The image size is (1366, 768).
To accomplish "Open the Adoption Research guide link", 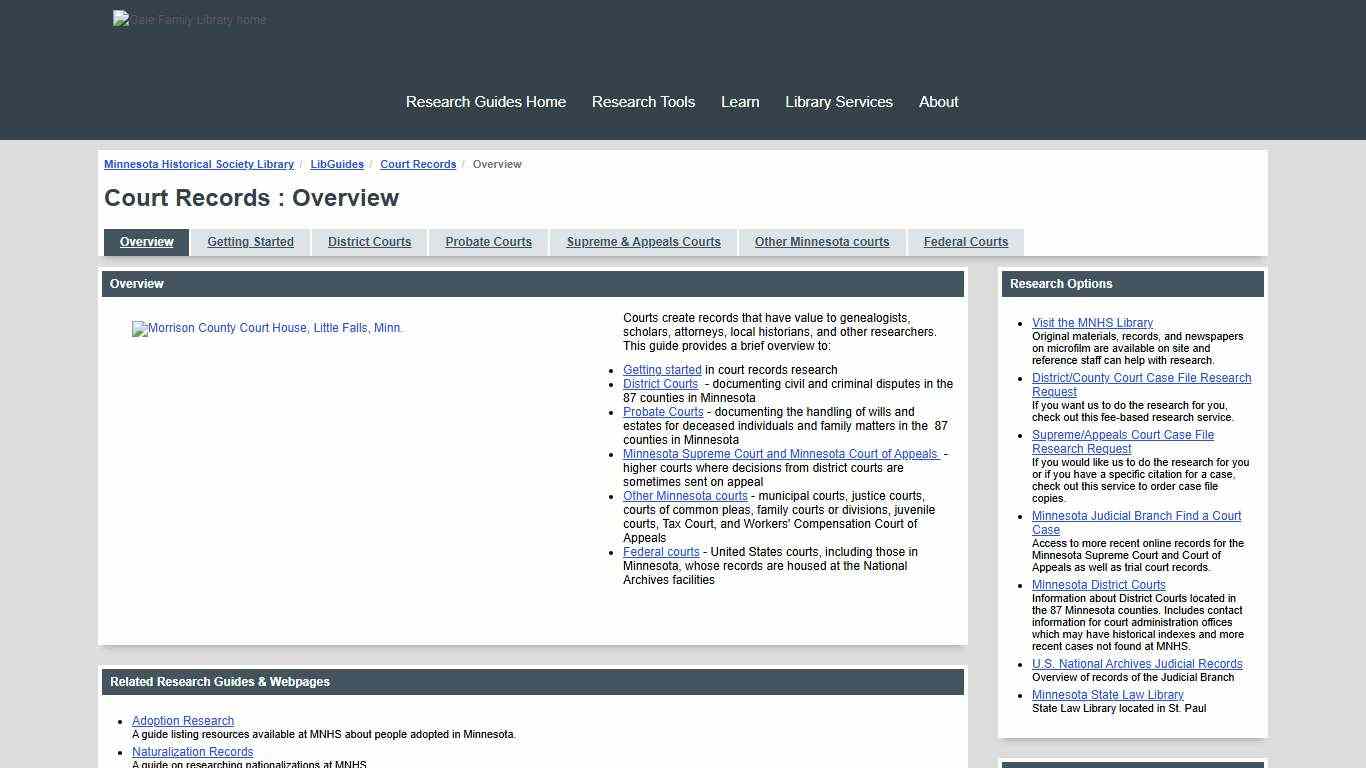I will point(183,720).
